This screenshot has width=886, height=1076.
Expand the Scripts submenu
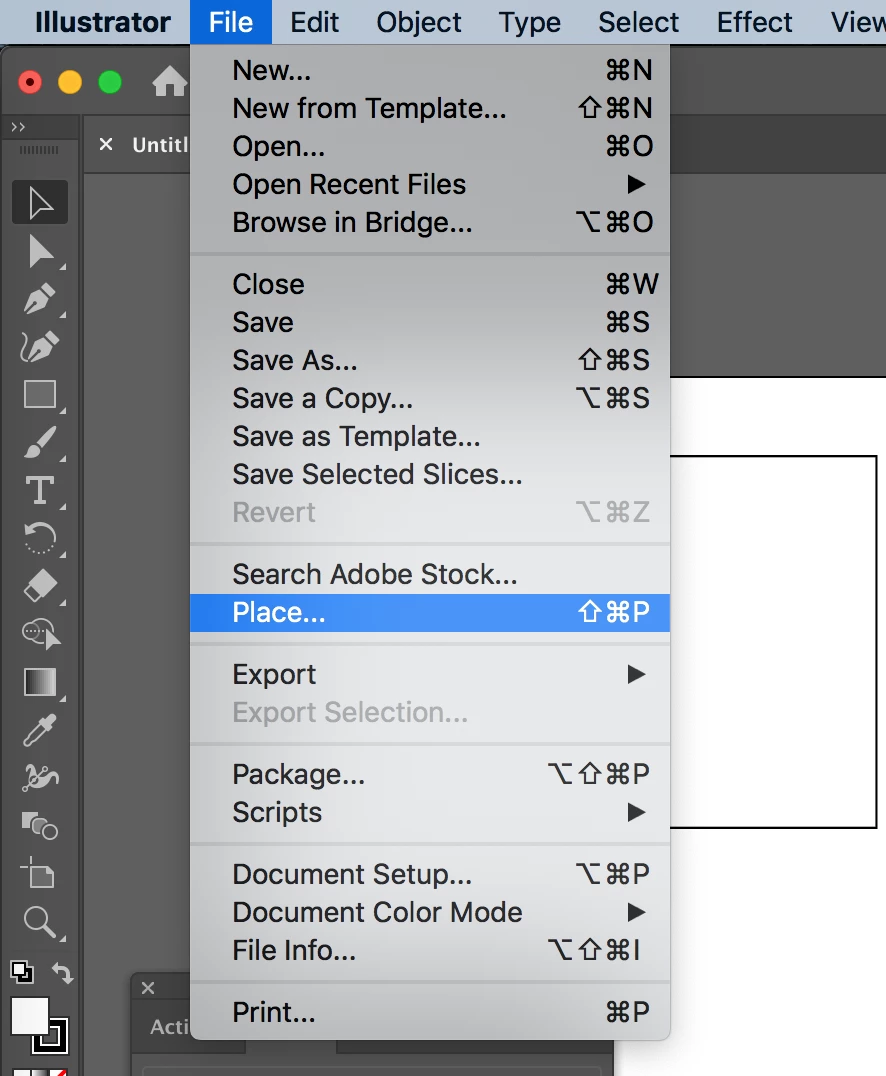pyautogui.click(x=430, y=812)
